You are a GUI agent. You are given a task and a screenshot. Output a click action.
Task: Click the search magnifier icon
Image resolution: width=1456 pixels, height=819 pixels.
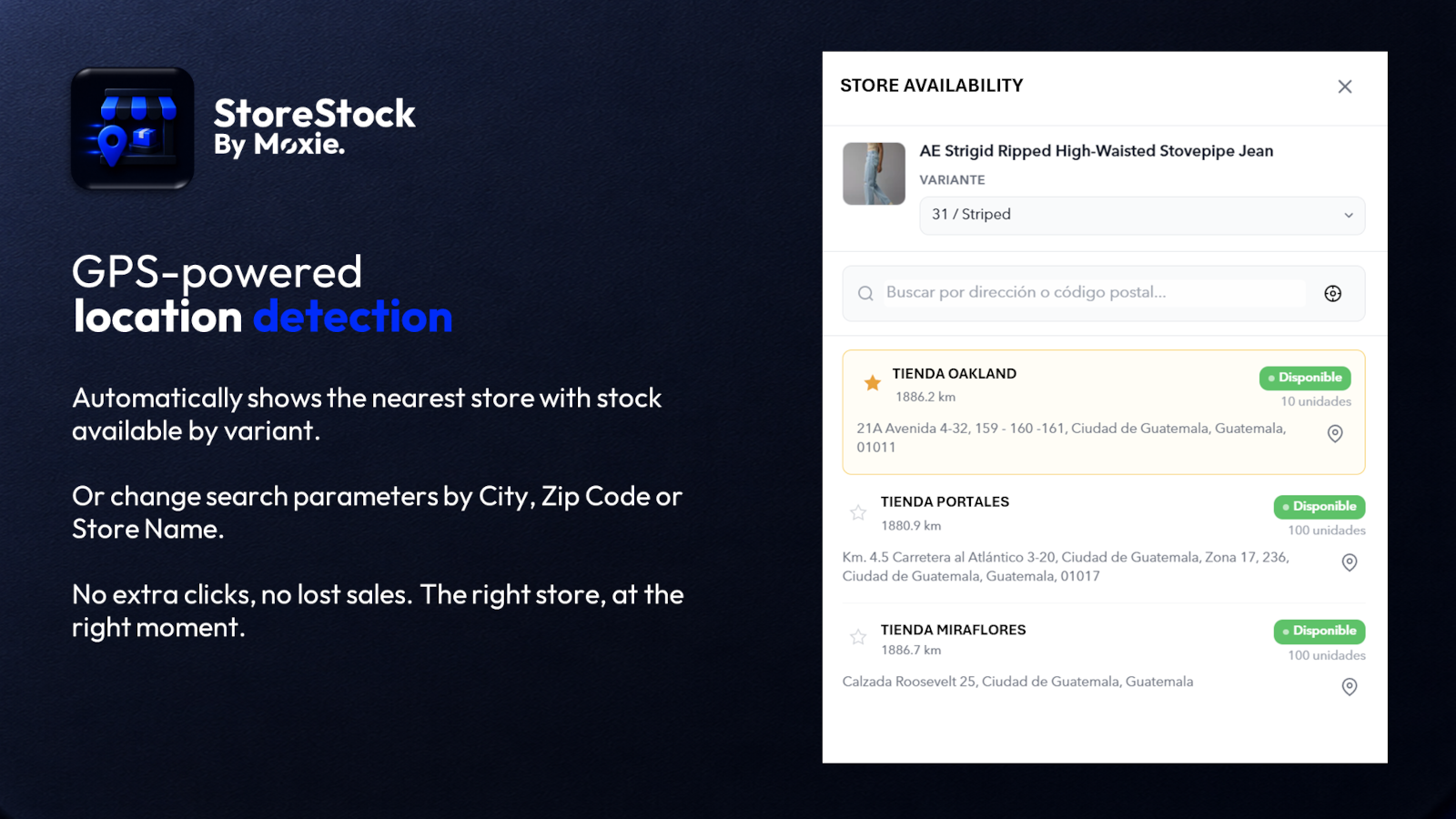tap(865, 293)
